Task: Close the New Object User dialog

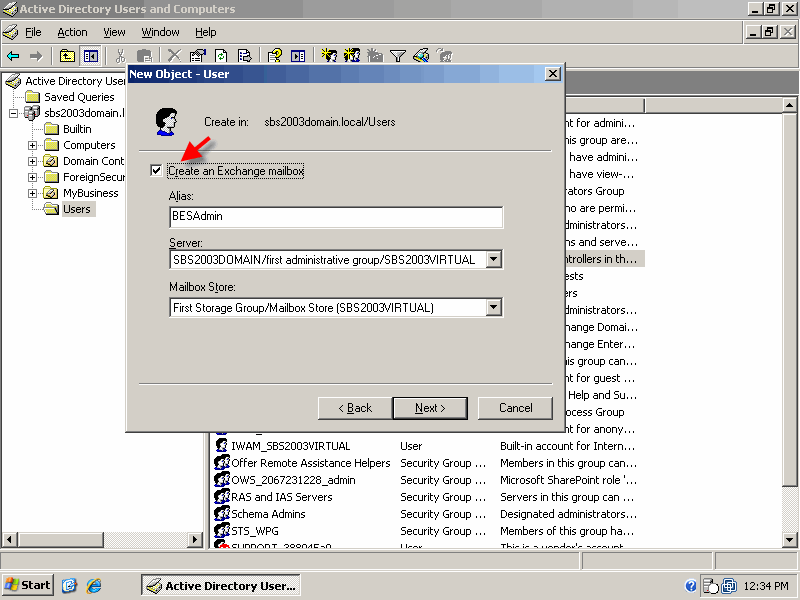Action: (x=553, y=74)
